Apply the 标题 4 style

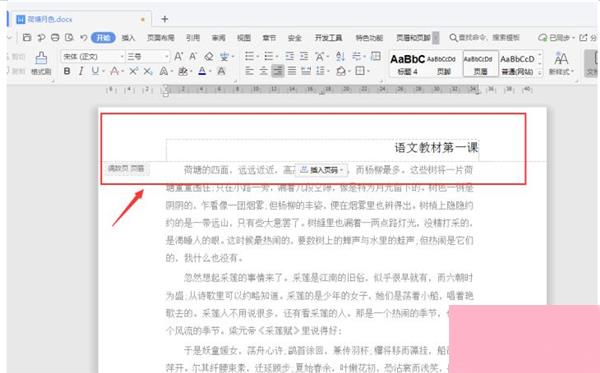[408, 64]
